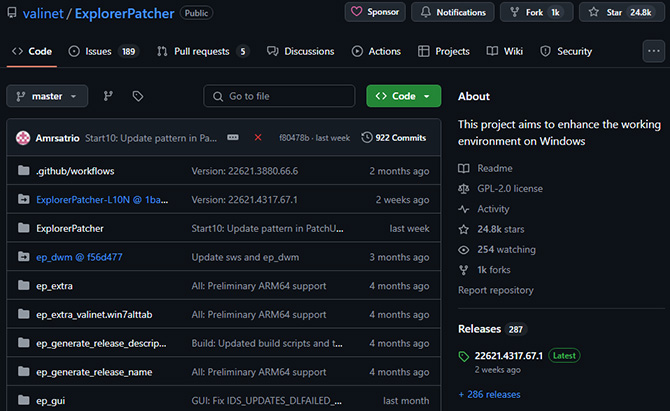This screenshot has width=670, height=411.
Task: View failed checks via red X icon
Action: 258,138
